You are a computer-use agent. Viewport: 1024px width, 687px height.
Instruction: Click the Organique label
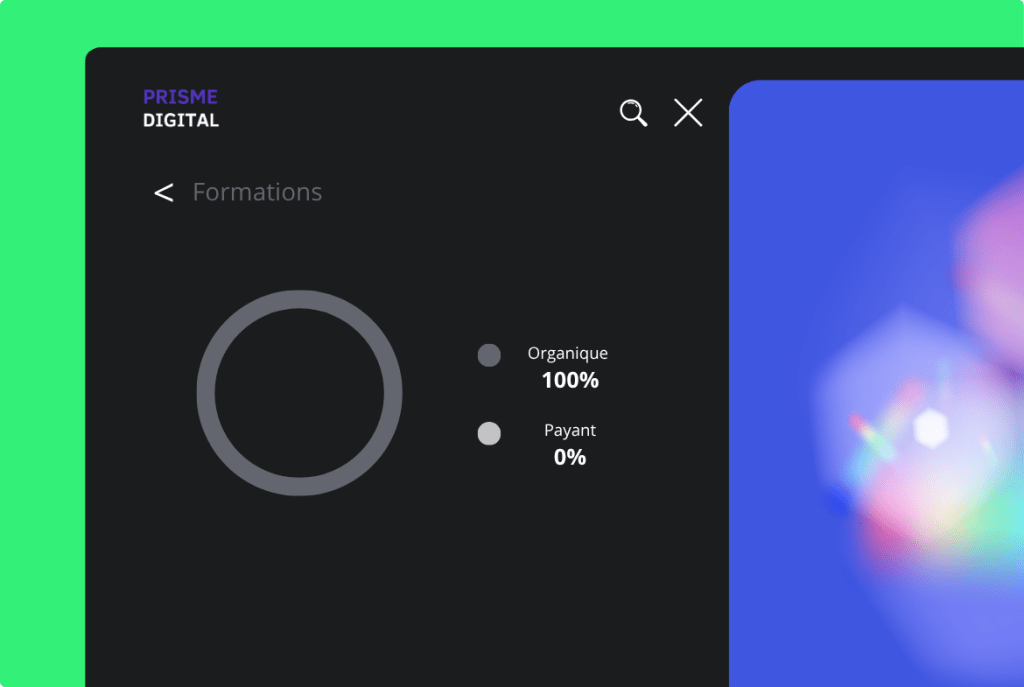pos(567,353)
